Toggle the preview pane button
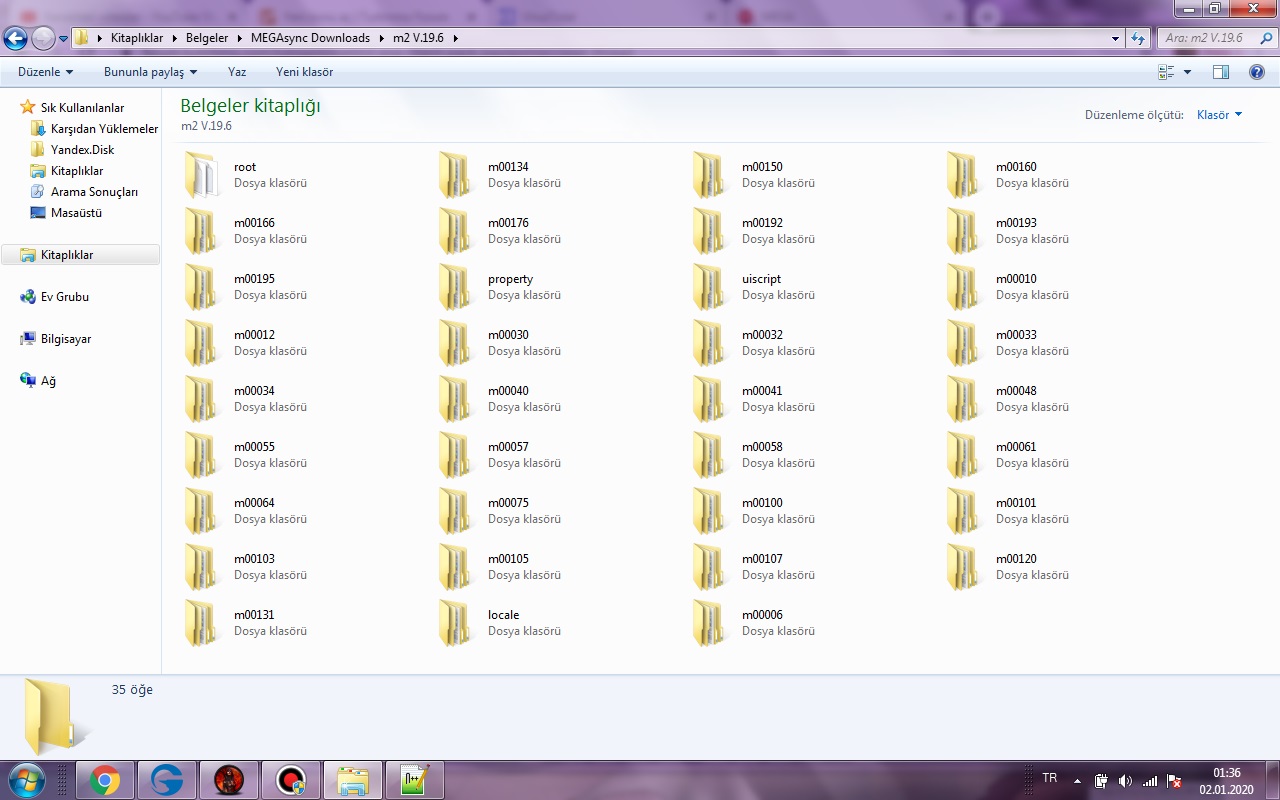 [1220, 72]
